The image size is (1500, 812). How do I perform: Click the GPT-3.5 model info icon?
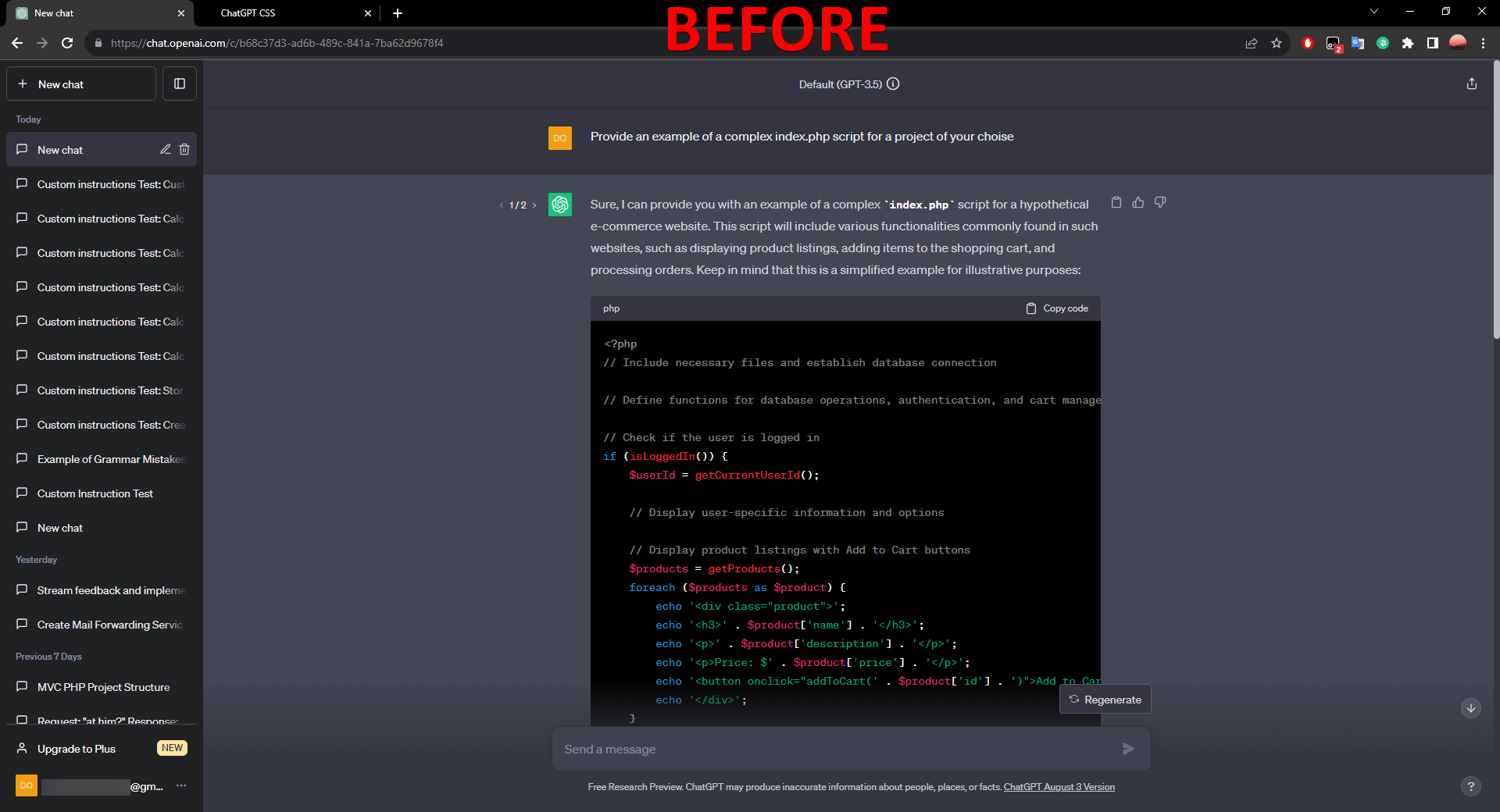pos(893,84)
